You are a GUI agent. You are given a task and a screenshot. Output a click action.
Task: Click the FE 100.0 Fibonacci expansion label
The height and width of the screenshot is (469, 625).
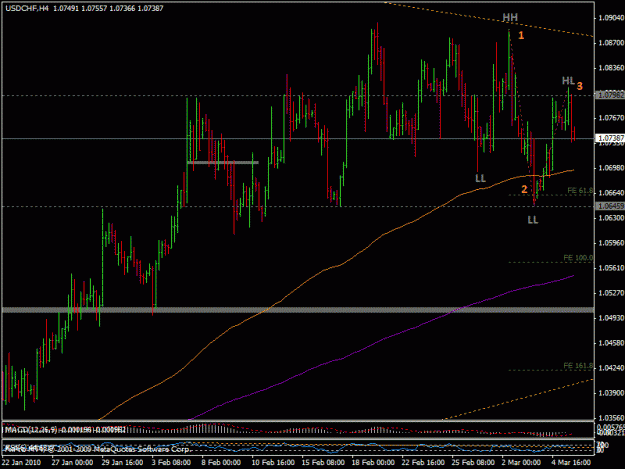click(578, 258)
